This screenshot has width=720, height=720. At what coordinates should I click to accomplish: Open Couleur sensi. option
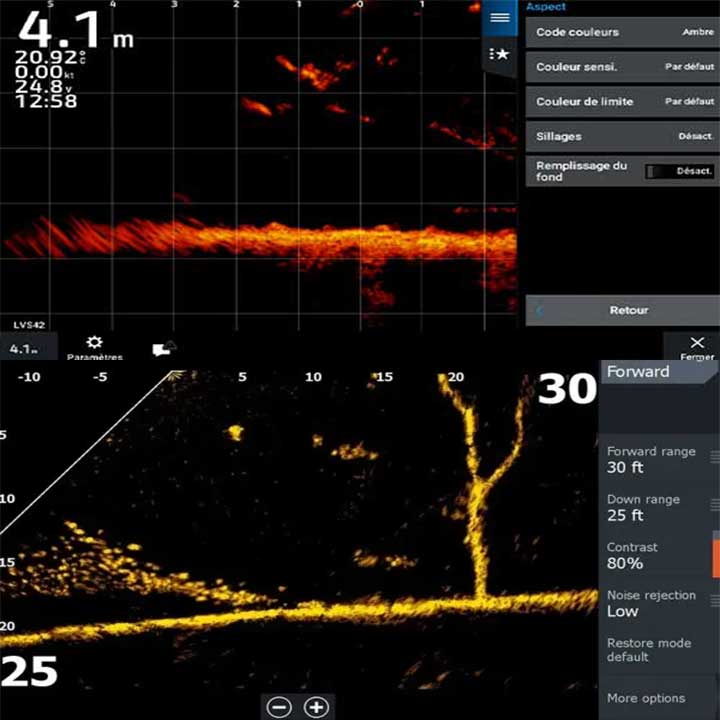click(x=622, y=67)
